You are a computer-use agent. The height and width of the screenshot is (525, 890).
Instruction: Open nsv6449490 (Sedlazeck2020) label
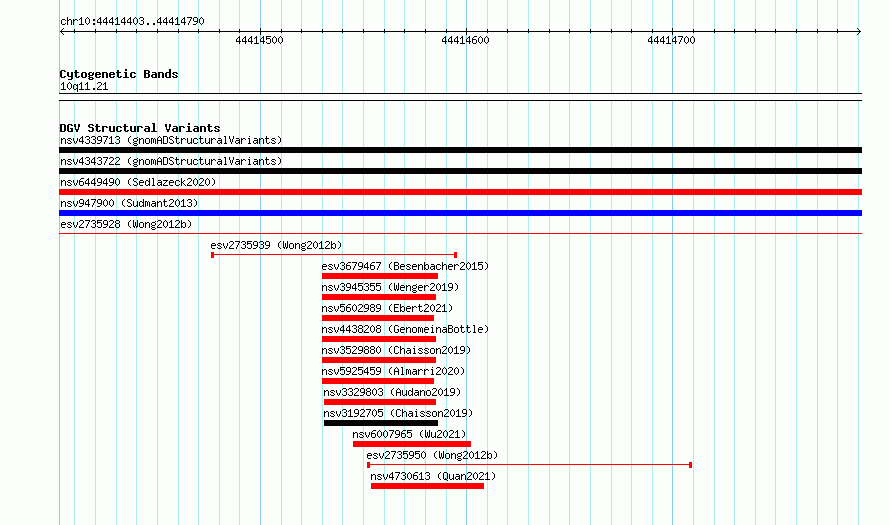tap(138, 182)
